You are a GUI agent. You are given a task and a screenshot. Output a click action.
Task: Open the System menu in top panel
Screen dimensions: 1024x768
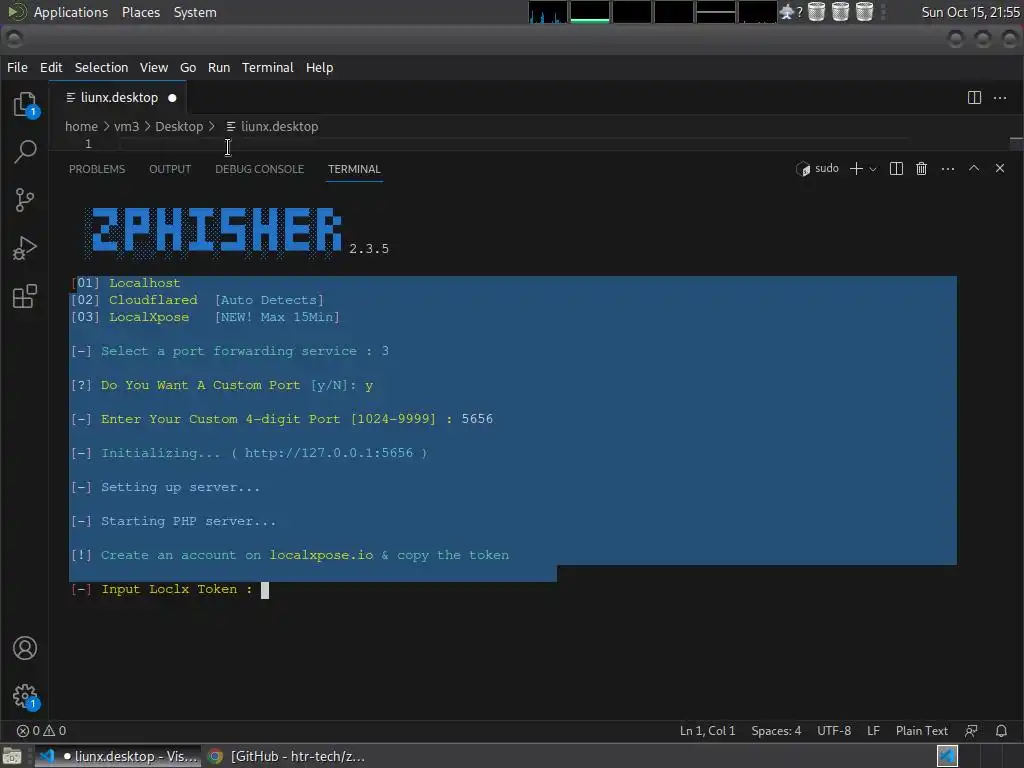[x=195, y=12]
